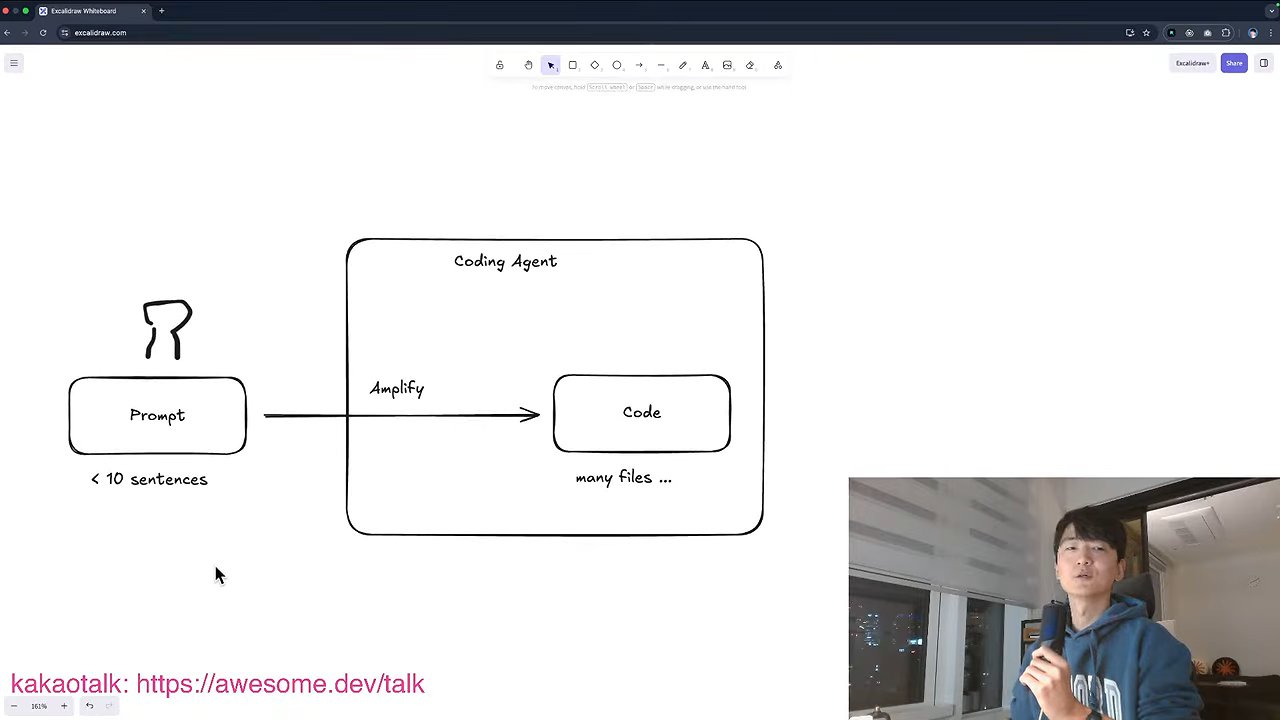The image size is (1280, 720).
Task: Click the eye-shaped extension icon
Action: click(x=1189, y=33)
